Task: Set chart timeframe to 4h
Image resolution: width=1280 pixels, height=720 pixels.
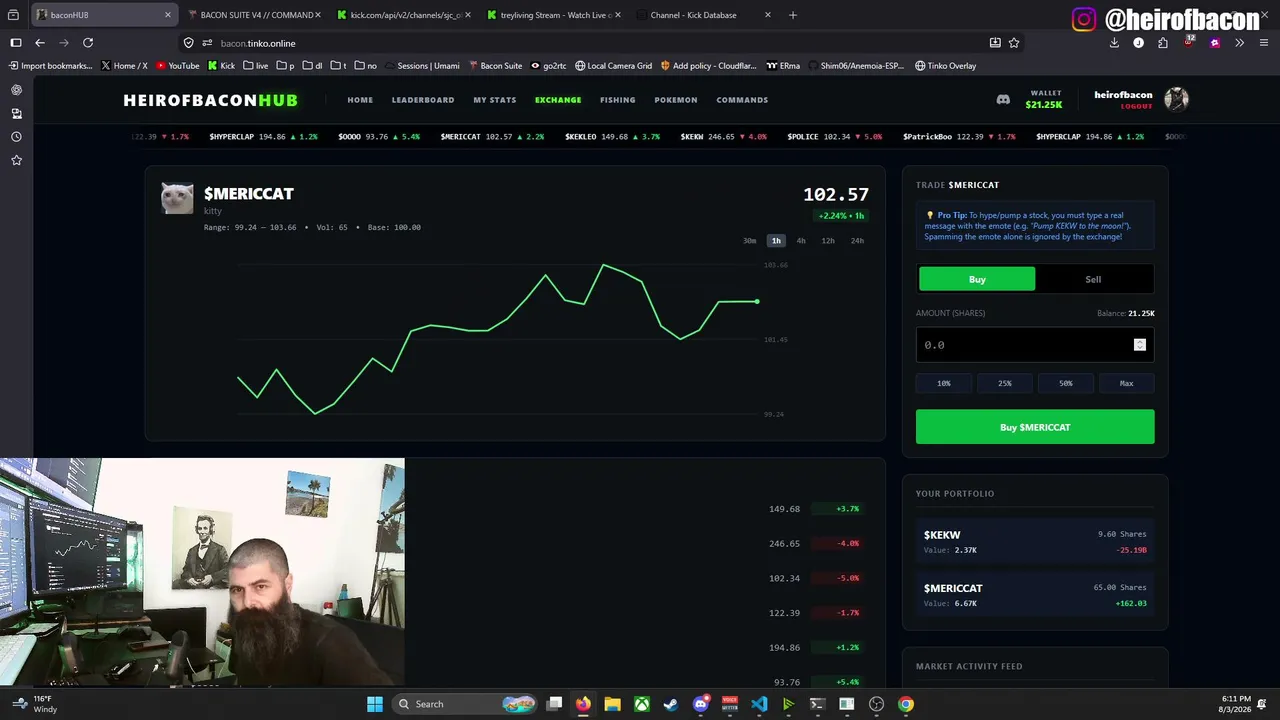Action: 801,241
